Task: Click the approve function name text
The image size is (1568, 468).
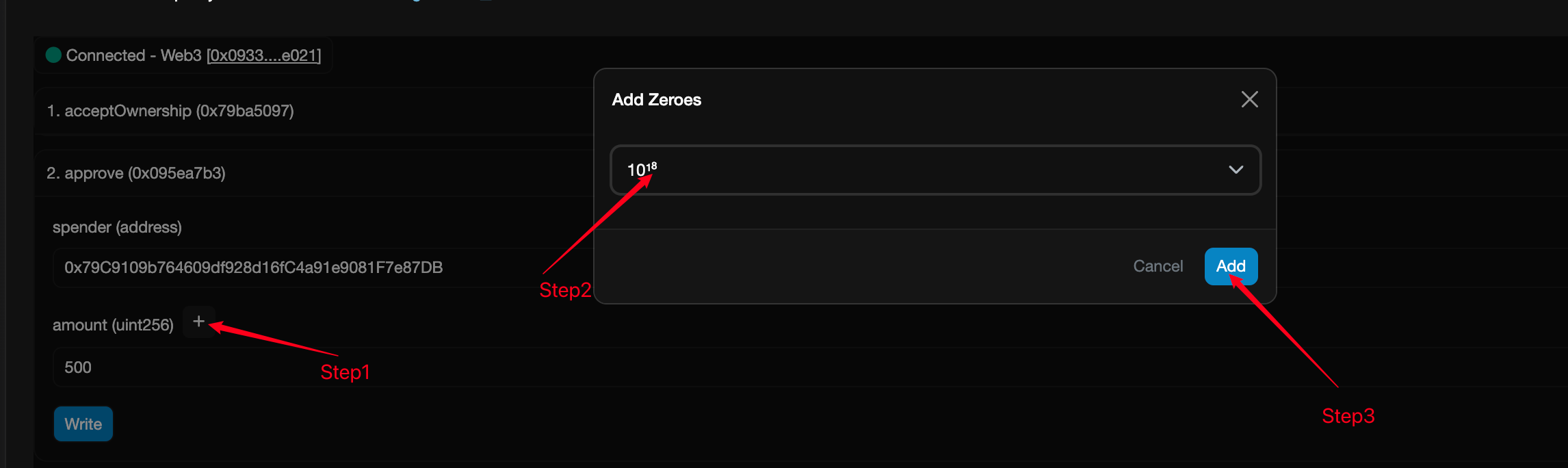Action: pyautogui.click(x=94, y=173)
